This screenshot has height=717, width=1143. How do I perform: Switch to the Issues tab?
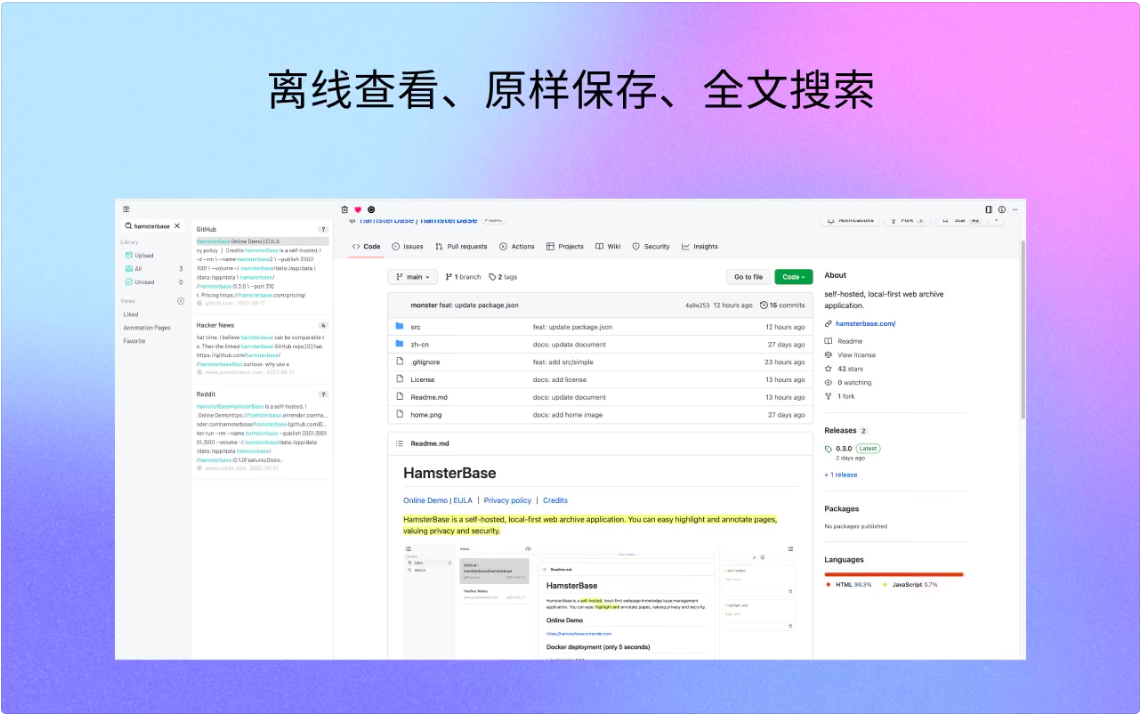tap(407, 247)
